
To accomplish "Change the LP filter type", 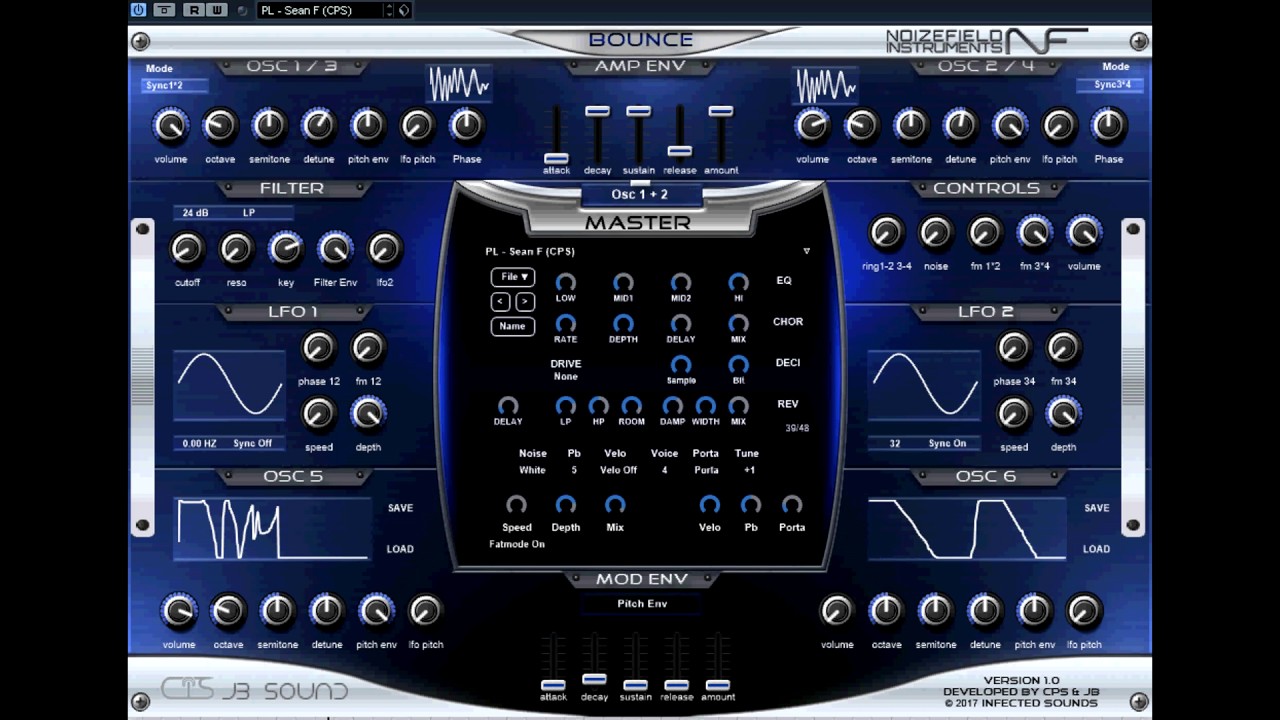I will (x=249, y=213).
